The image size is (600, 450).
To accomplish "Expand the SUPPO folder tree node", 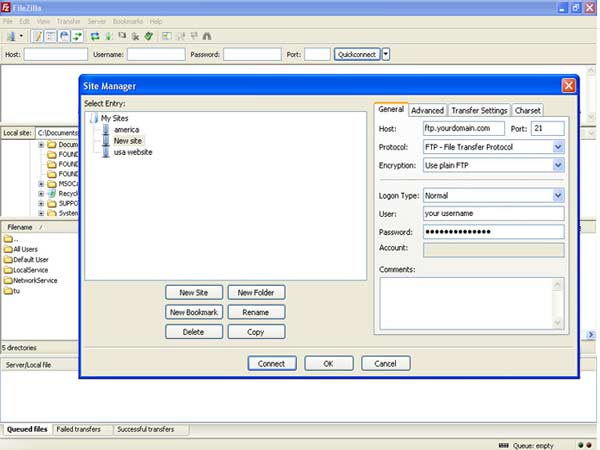I will tap(41, 204).
